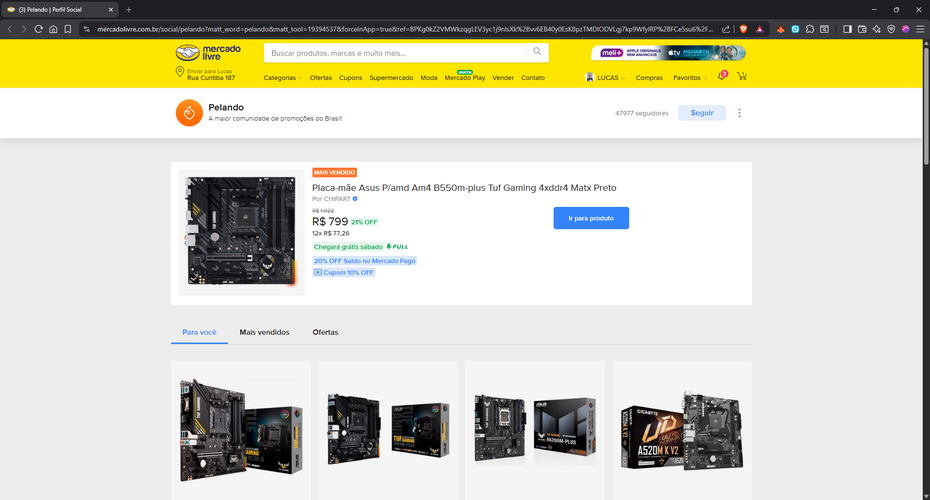Viewport: 930px width, 500px height.
Task: Click the product search input field
Action: pos(395,53)
